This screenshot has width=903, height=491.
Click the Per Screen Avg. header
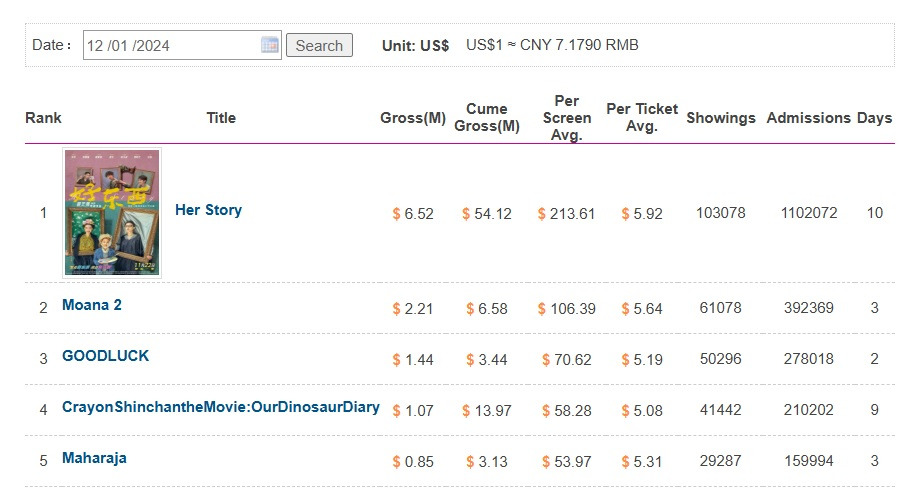(566, 117)
